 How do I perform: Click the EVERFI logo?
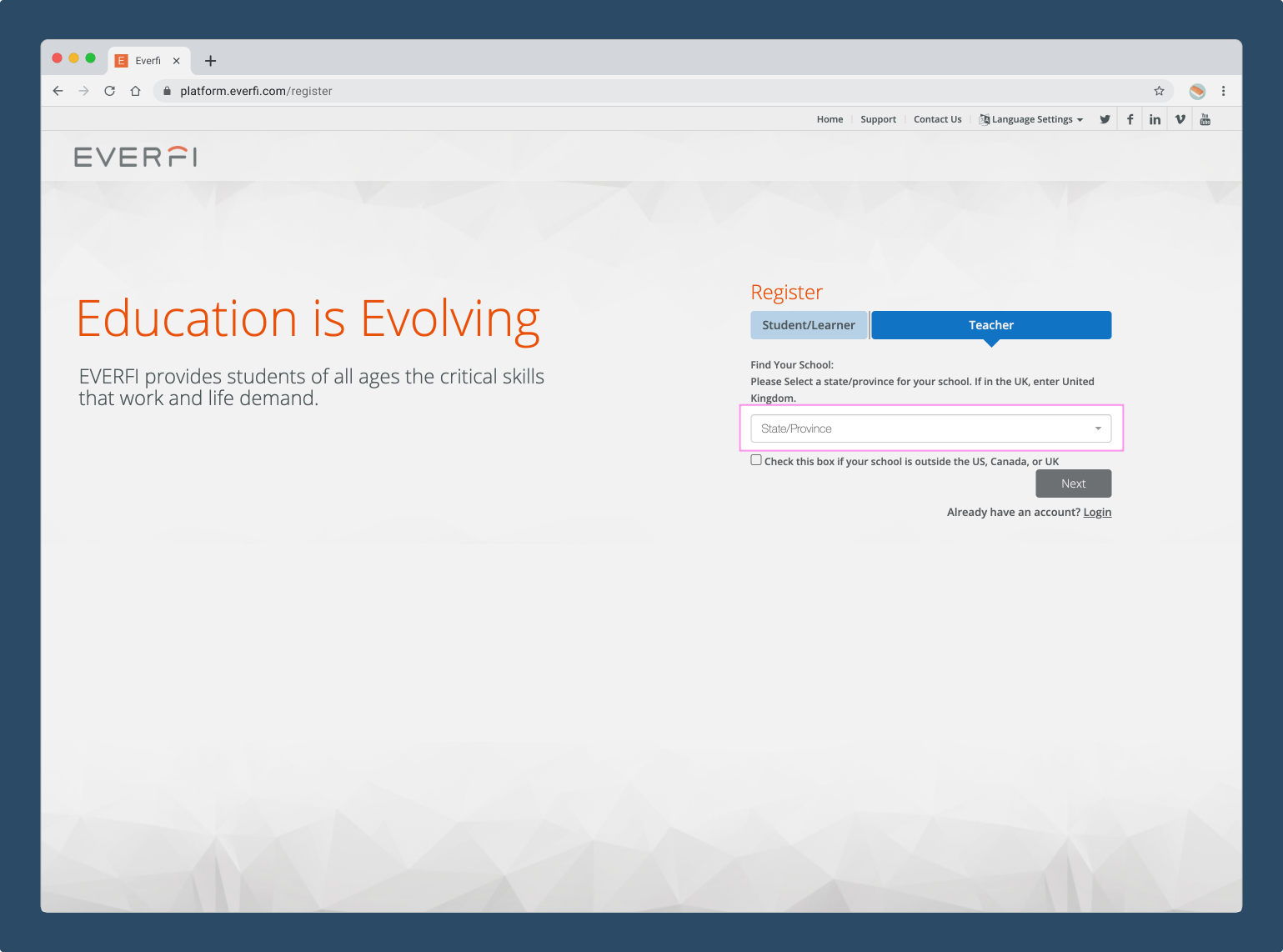(x=136, y=157)
